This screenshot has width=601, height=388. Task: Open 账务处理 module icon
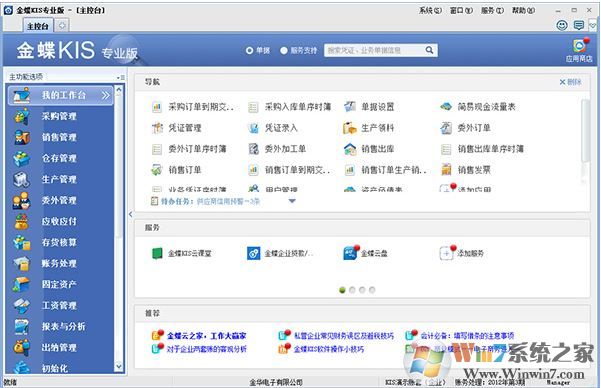[22, 264]
